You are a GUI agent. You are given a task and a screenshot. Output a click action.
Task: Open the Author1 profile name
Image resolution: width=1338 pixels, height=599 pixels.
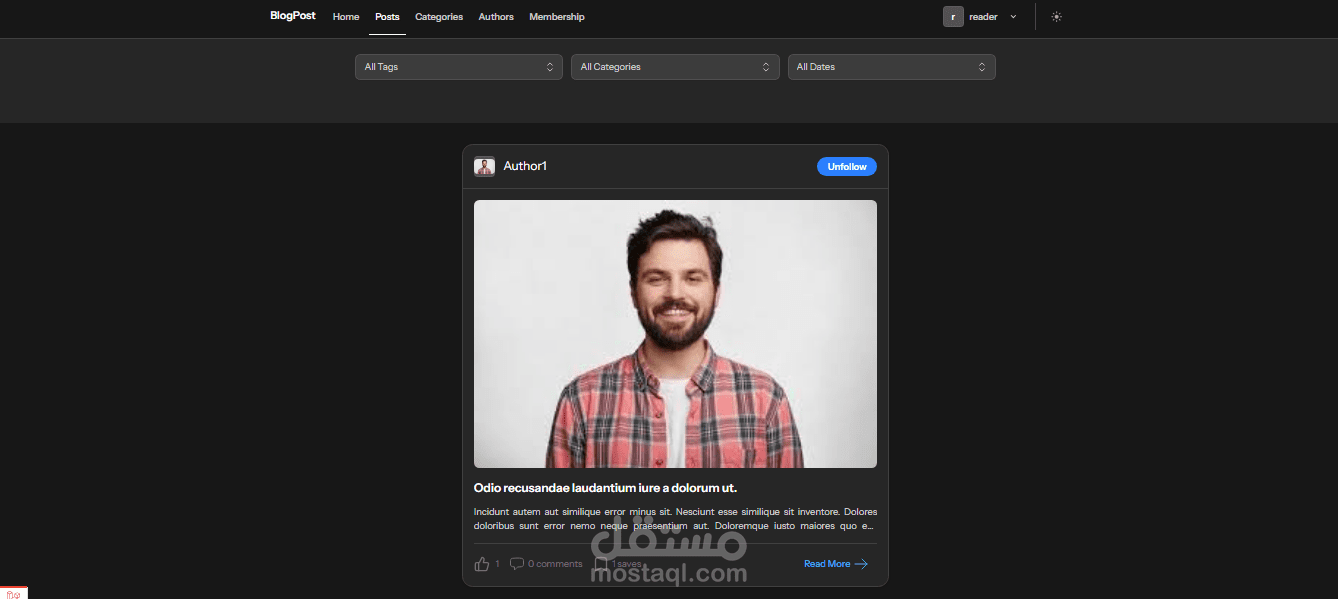tap(525, 166)
